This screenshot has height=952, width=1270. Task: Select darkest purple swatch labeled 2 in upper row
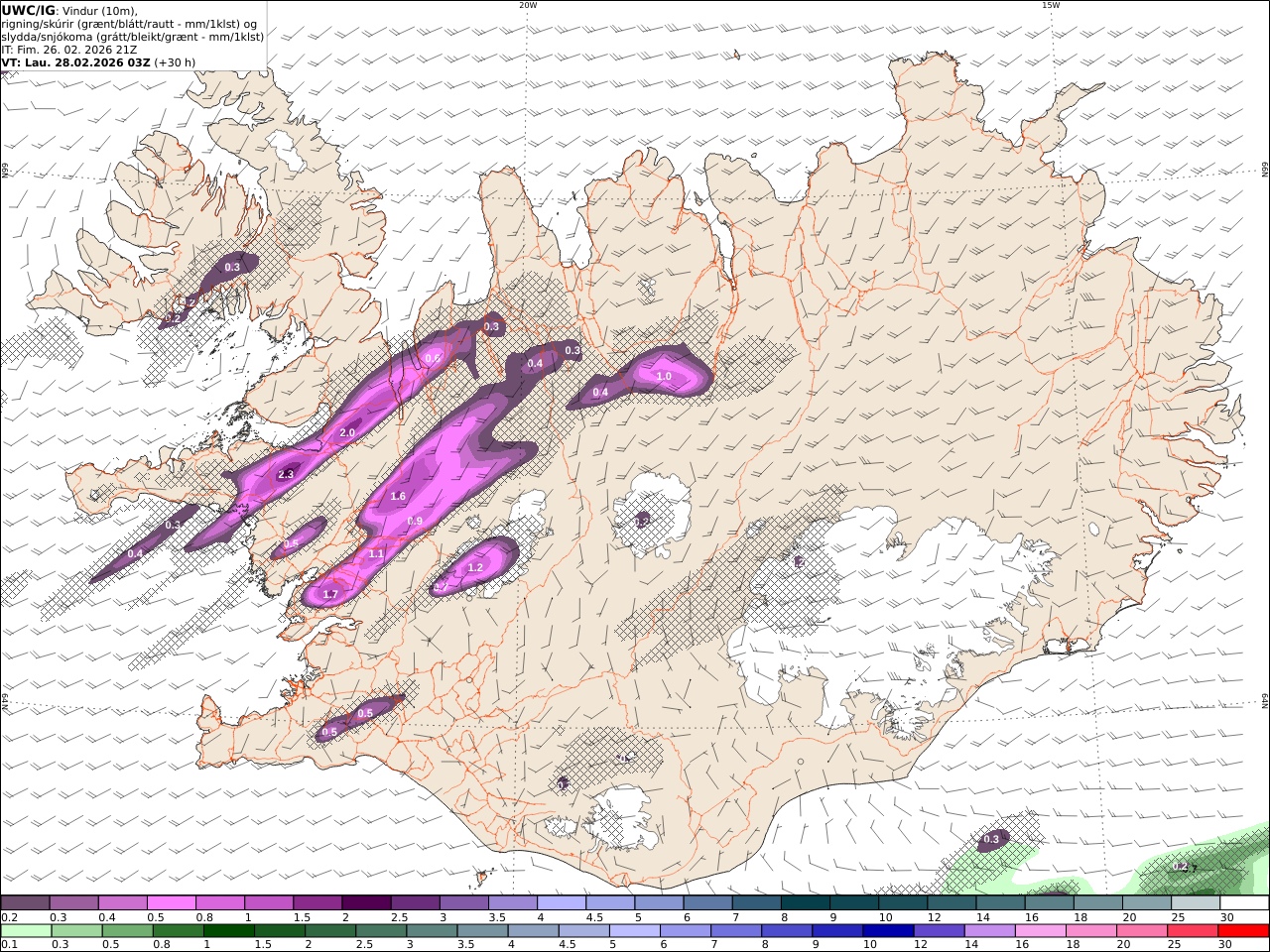point(366,903)
